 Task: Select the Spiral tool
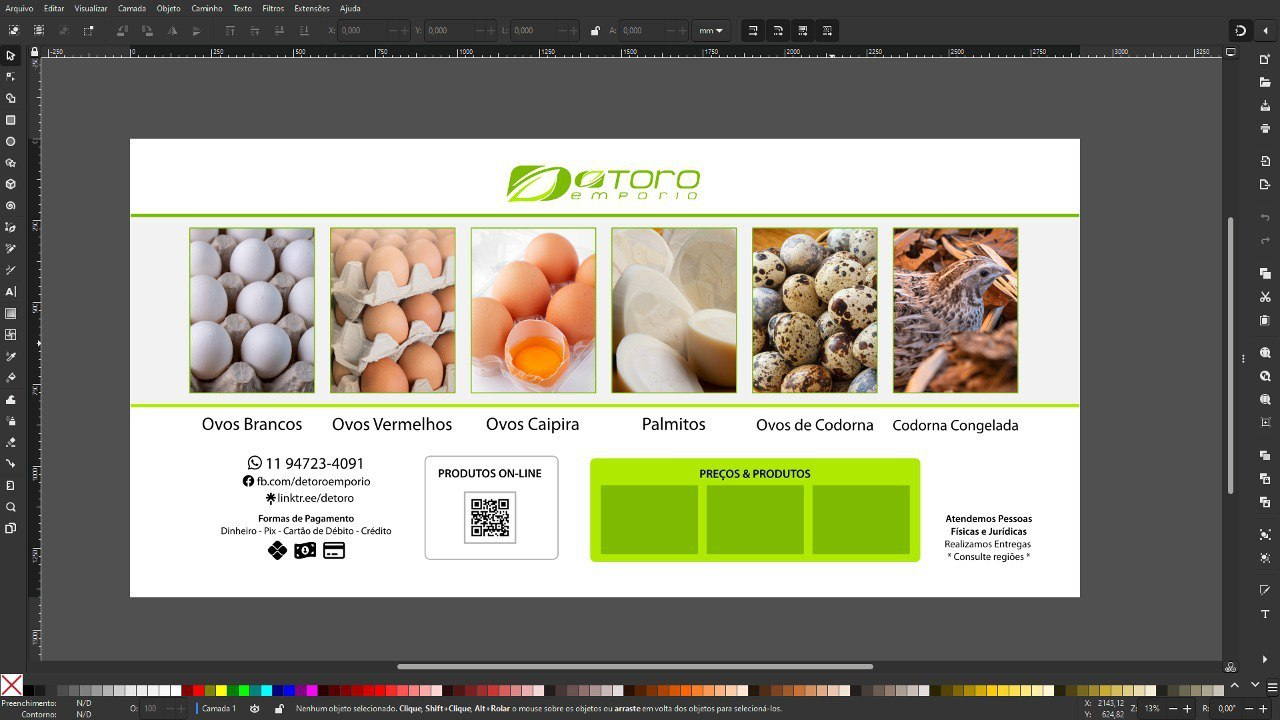[11, 206]
